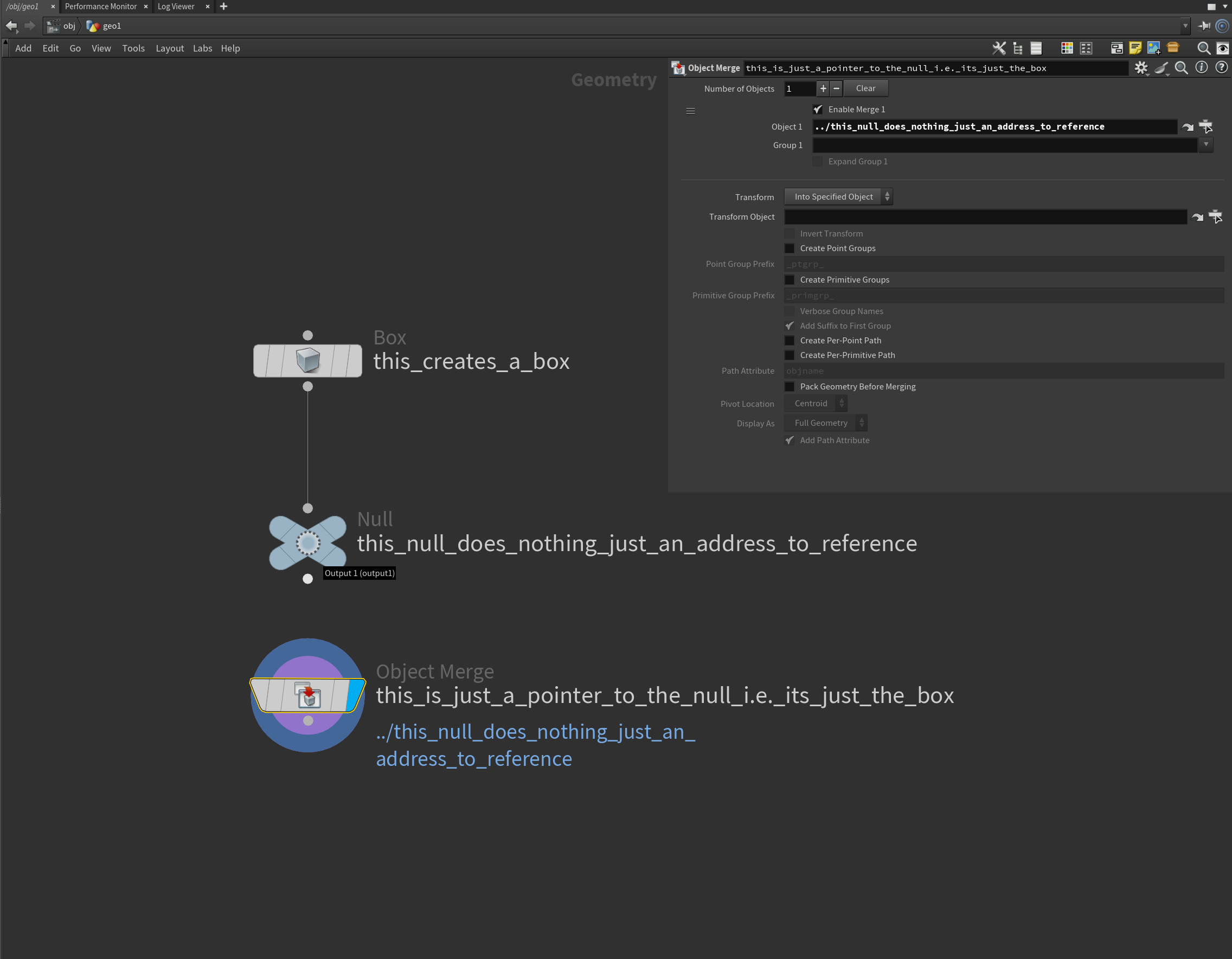Open the node shapes palette icon
Image resolution: width=1232 pixels, height=959 pixels.
(x=1086, y=48)
